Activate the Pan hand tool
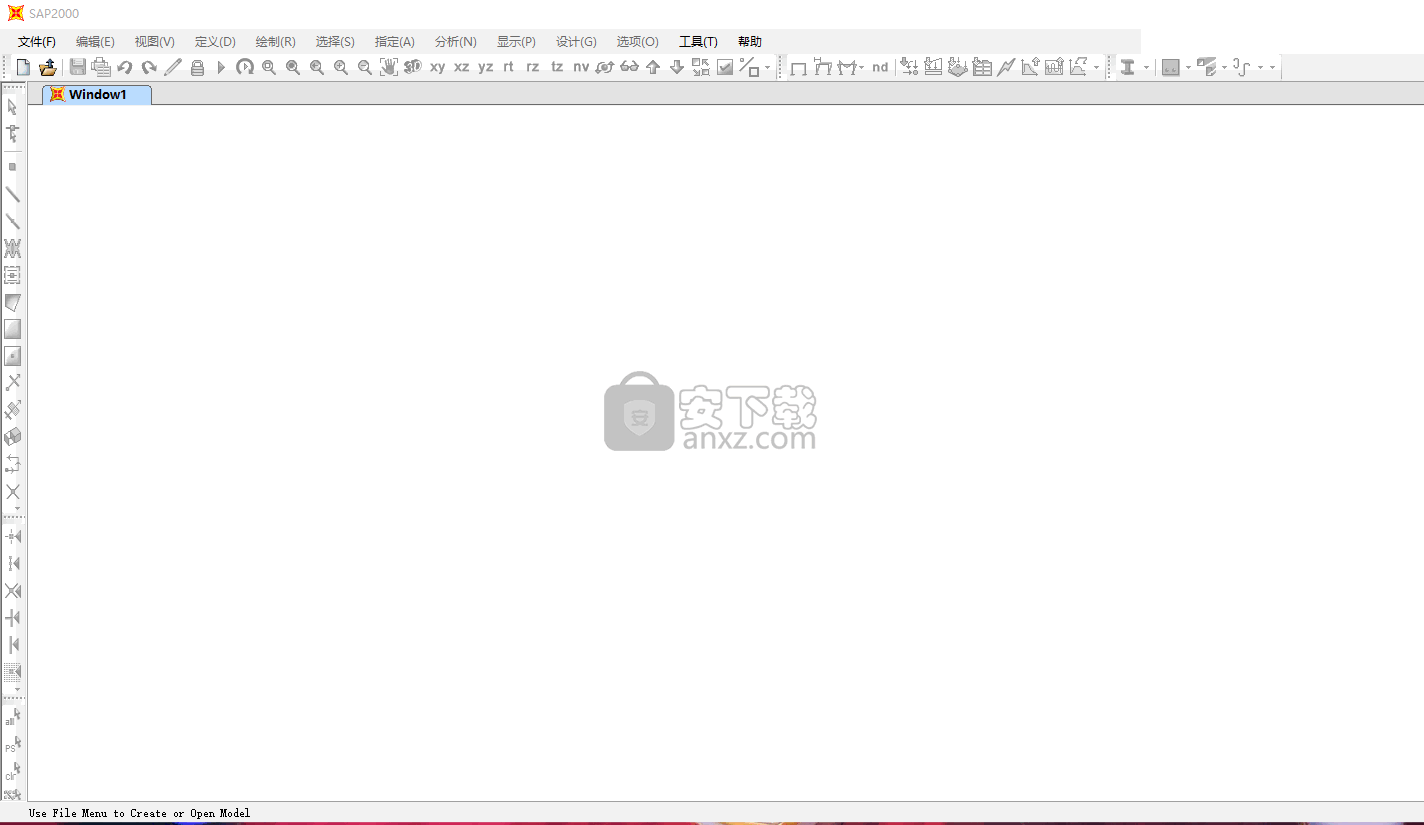Image resolution: width=1424 pixels, height=825 pixels. [x=389, y=67]
